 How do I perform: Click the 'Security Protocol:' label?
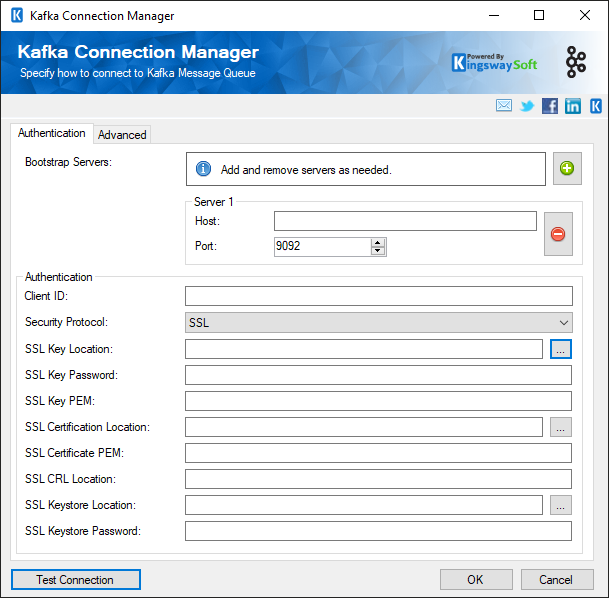pos(66,322)
